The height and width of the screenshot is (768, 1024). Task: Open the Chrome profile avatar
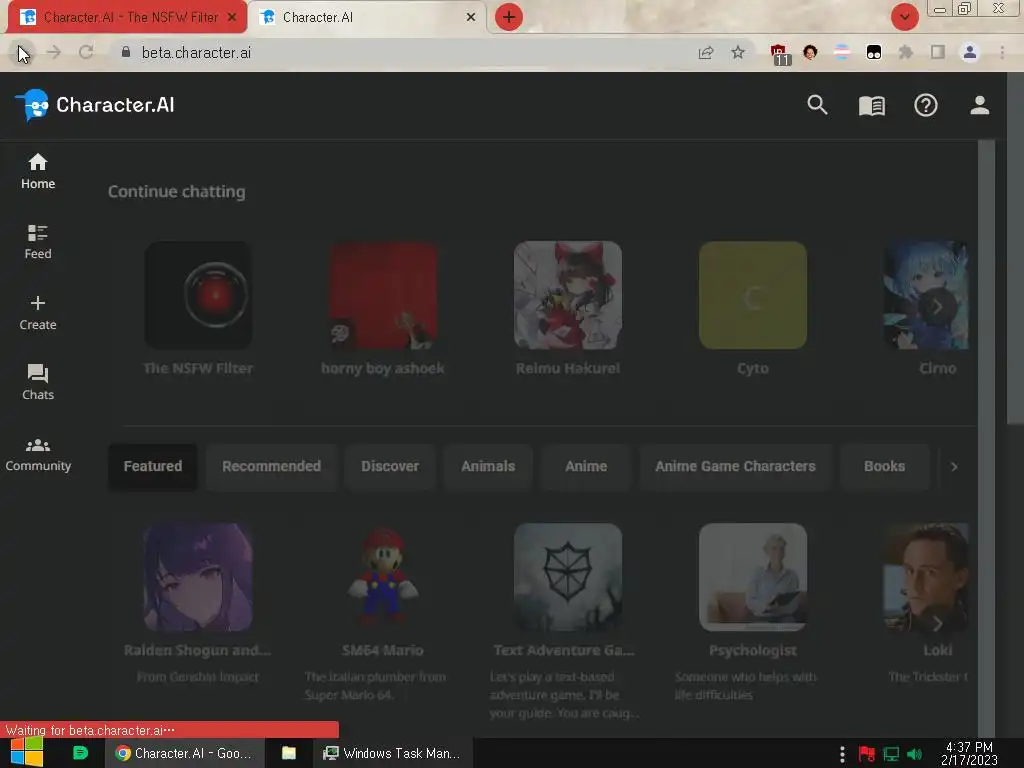point(969,52)
